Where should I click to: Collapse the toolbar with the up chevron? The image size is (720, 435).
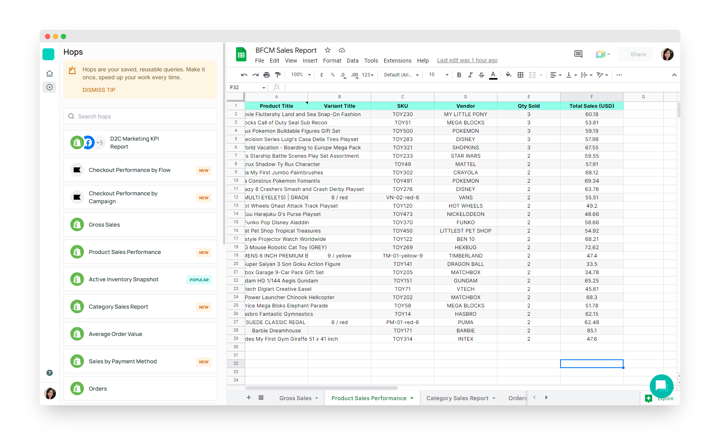(x=674, y=75)
